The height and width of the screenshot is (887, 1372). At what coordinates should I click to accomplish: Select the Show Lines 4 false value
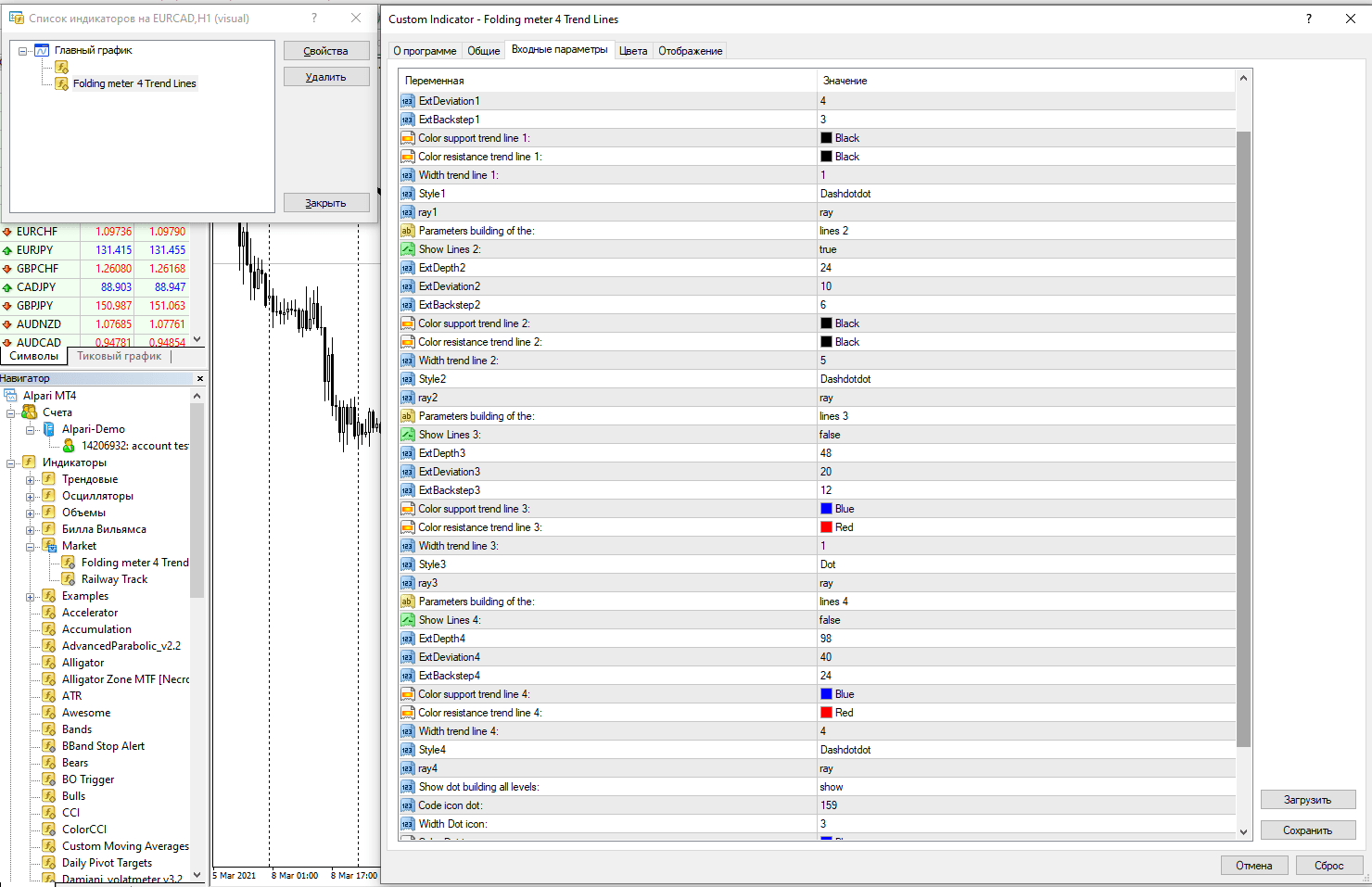point(830,620)
